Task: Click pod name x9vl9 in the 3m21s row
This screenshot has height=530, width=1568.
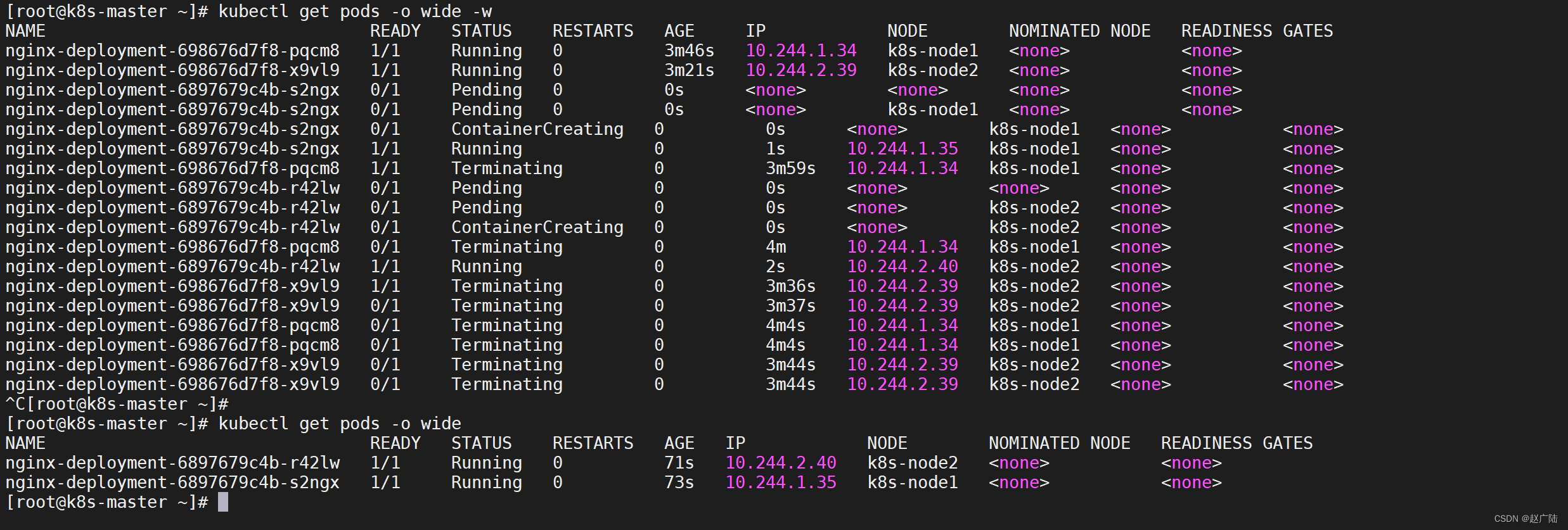Action: tap(172, 70)
